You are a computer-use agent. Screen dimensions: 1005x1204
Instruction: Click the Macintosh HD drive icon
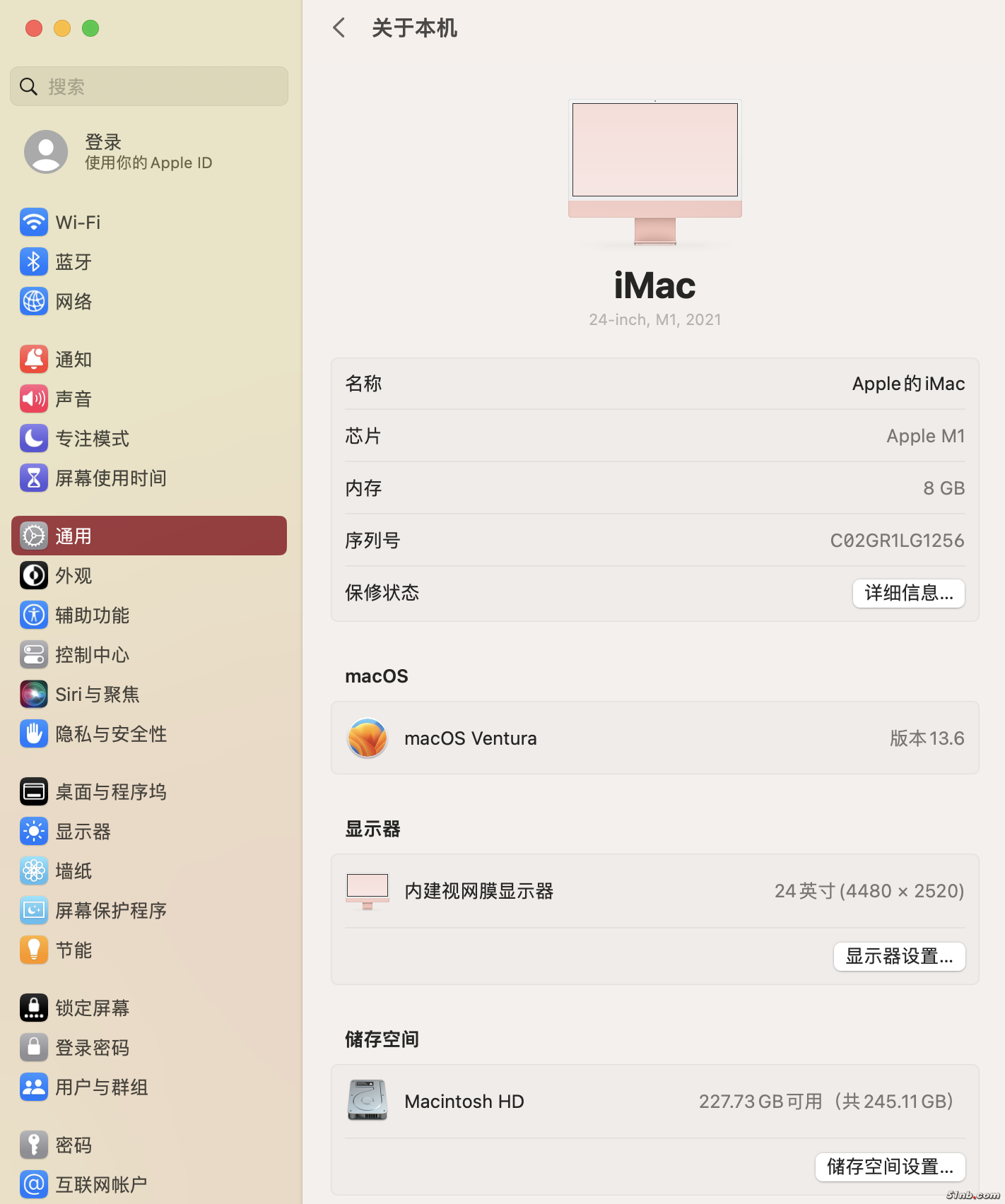[x=368, y=1100]
